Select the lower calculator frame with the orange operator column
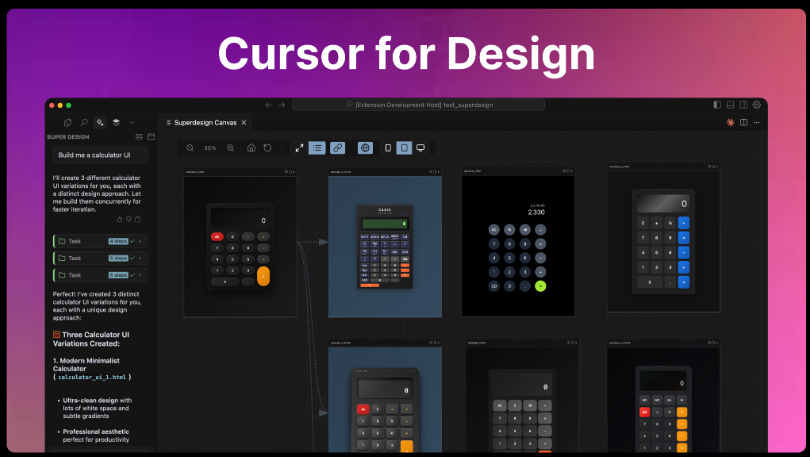810x457 pixels. pyautogui.click(x=664, y=396)
